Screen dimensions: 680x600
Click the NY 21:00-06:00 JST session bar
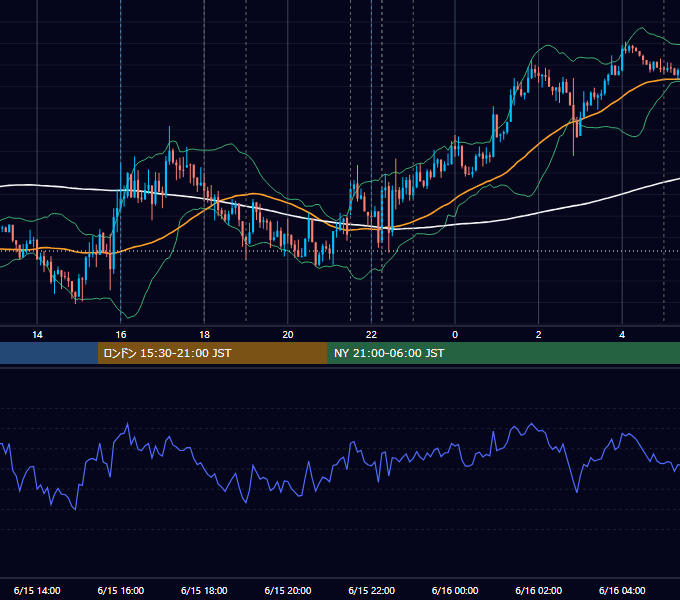[x=504, y=353]
